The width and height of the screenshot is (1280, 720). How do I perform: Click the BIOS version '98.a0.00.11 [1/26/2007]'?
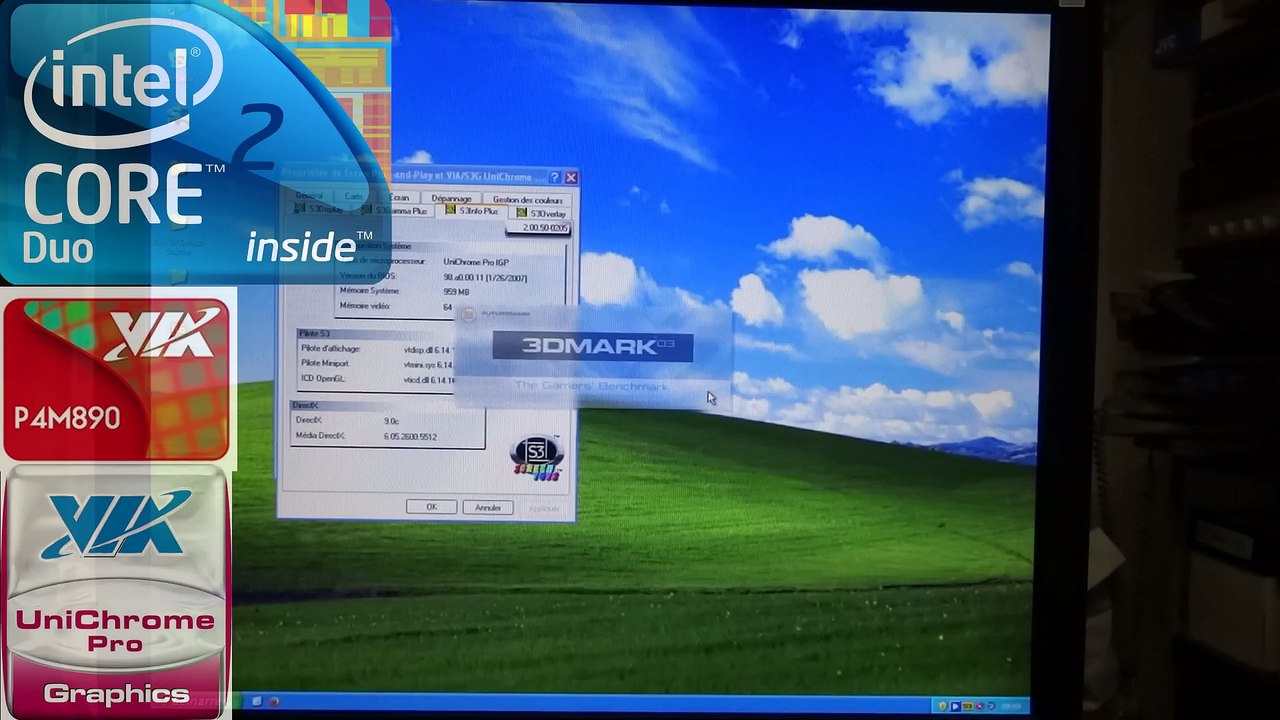tap(485, 278)
